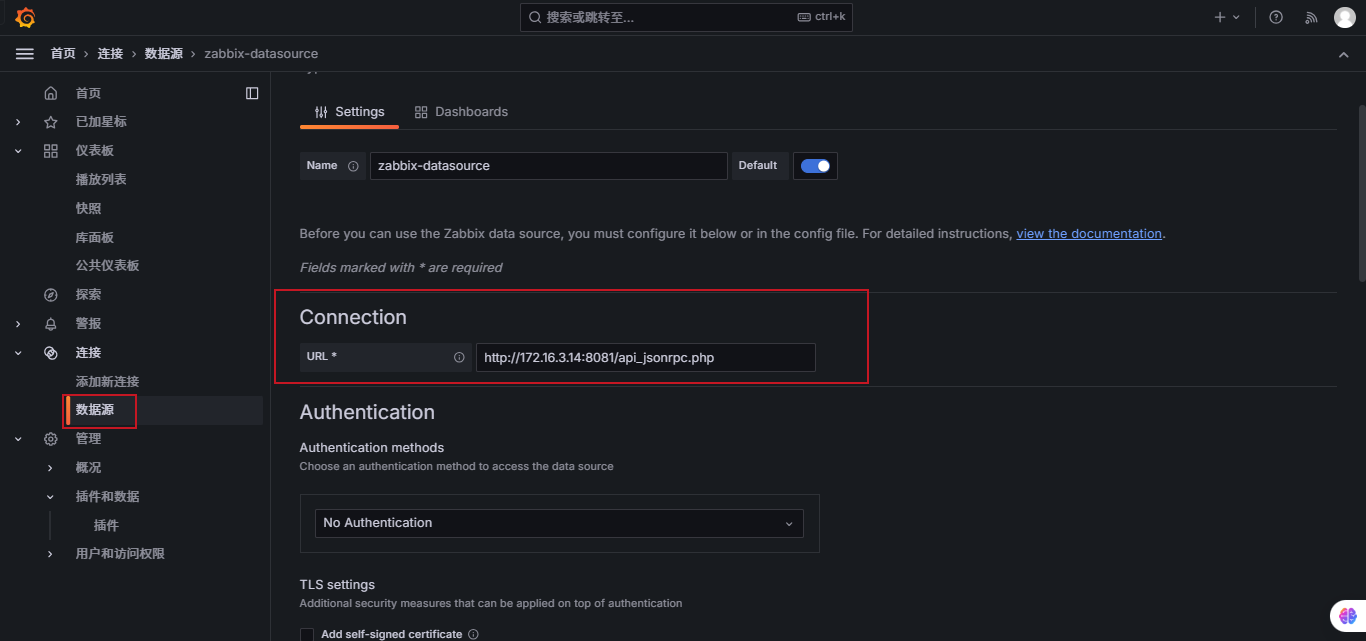The width and height of the screenshot is (1366, 641).
Task: Switch to the Settings tab
Action: [349, 112]
